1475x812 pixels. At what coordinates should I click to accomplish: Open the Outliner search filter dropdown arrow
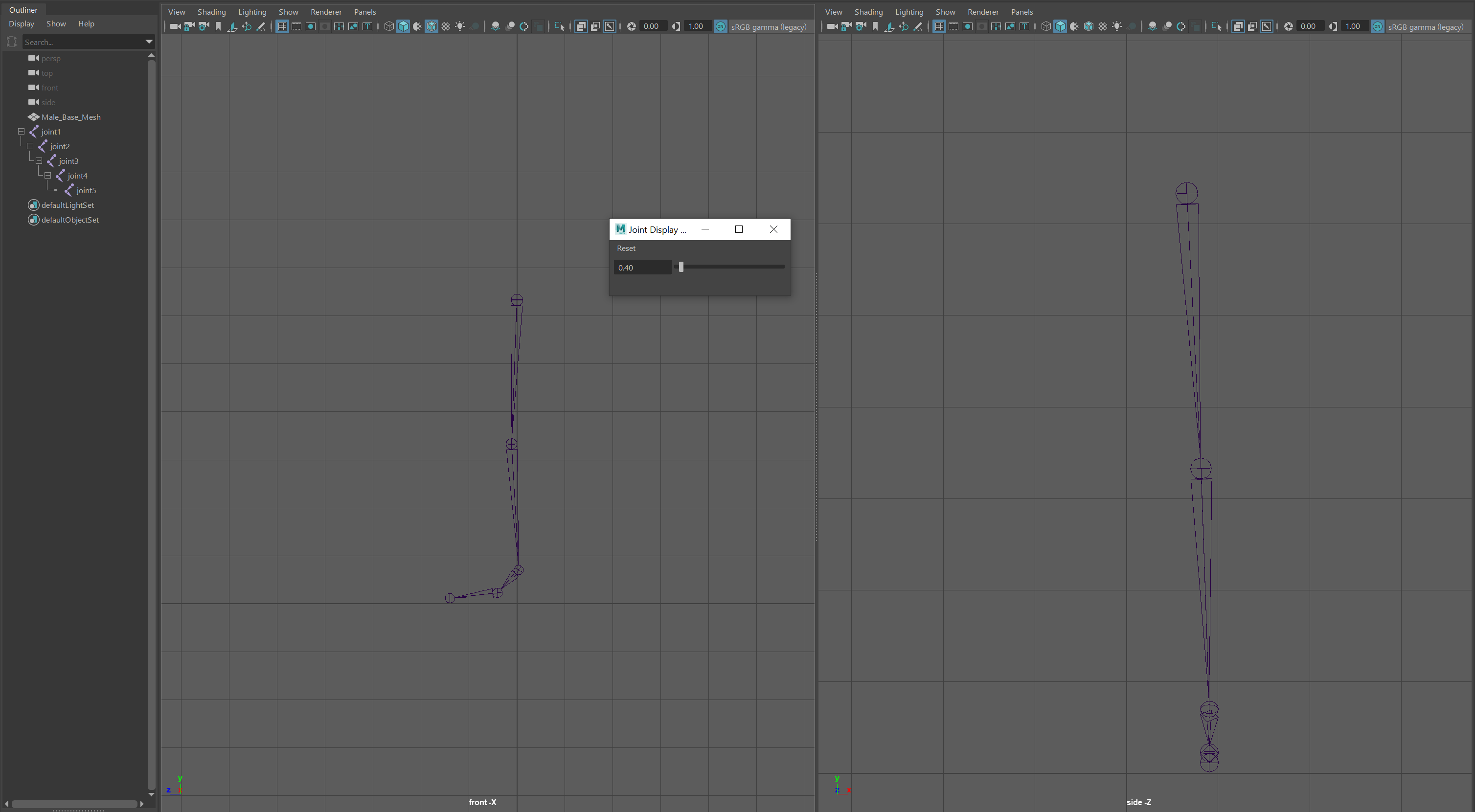[149, 42]
